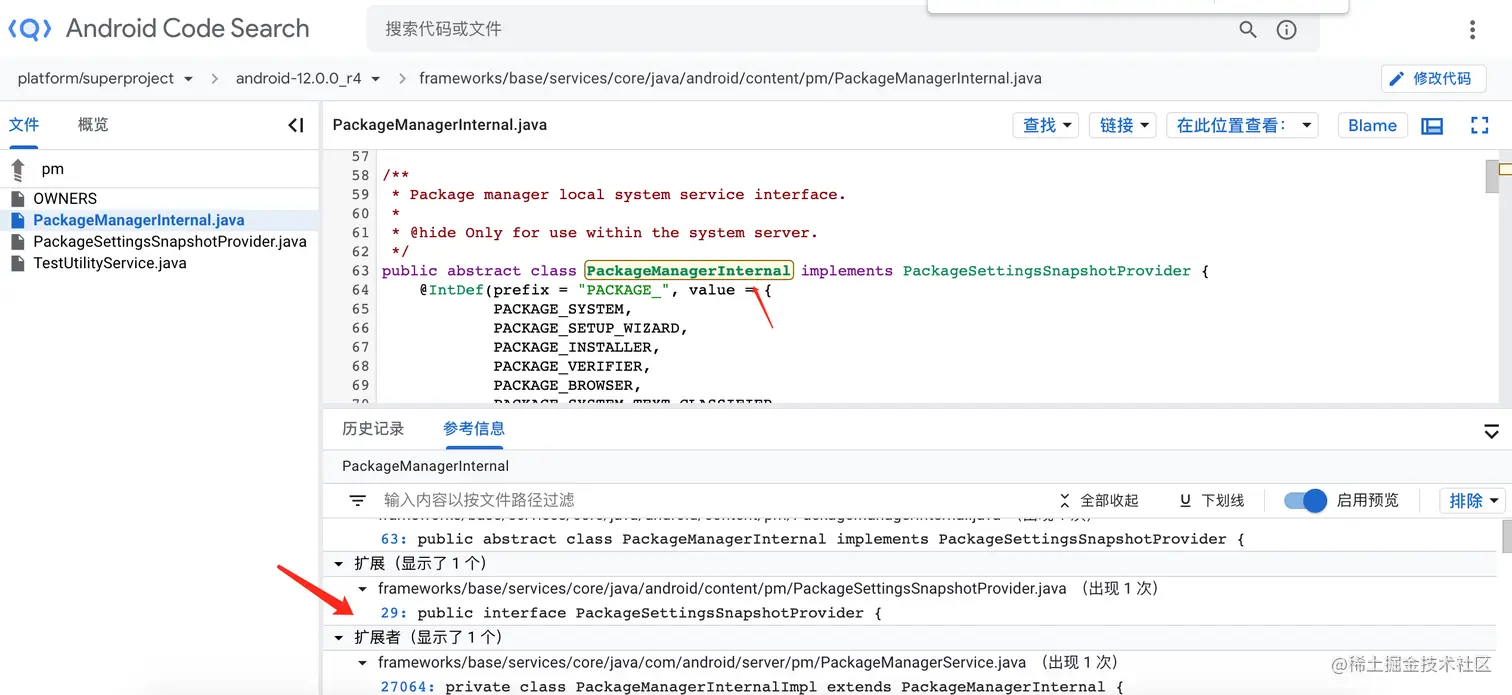Click PackageSettingsSnapshotProvider in line 63

click(1047, 271)
